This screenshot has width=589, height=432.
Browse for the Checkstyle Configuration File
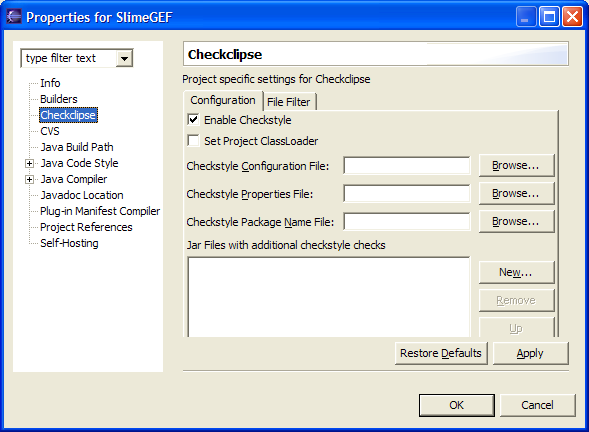point(516,165)
